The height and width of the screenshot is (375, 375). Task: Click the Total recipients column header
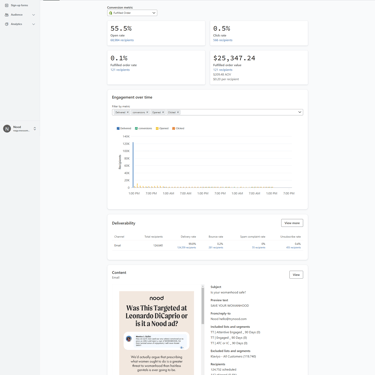coord(153,237)
